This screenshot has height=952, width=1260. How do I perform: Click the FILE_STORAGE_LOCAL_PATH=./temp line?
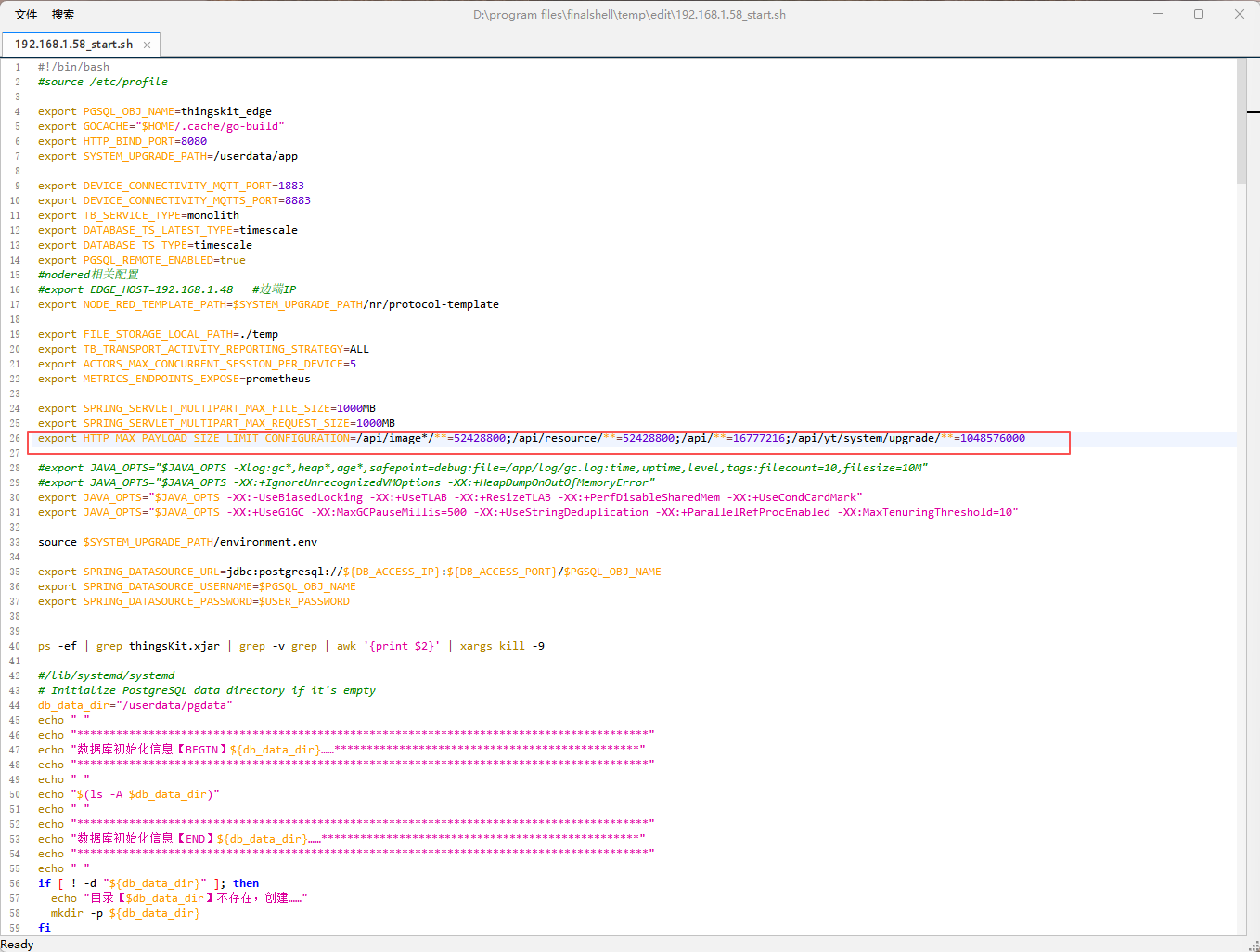coord(158,334)
